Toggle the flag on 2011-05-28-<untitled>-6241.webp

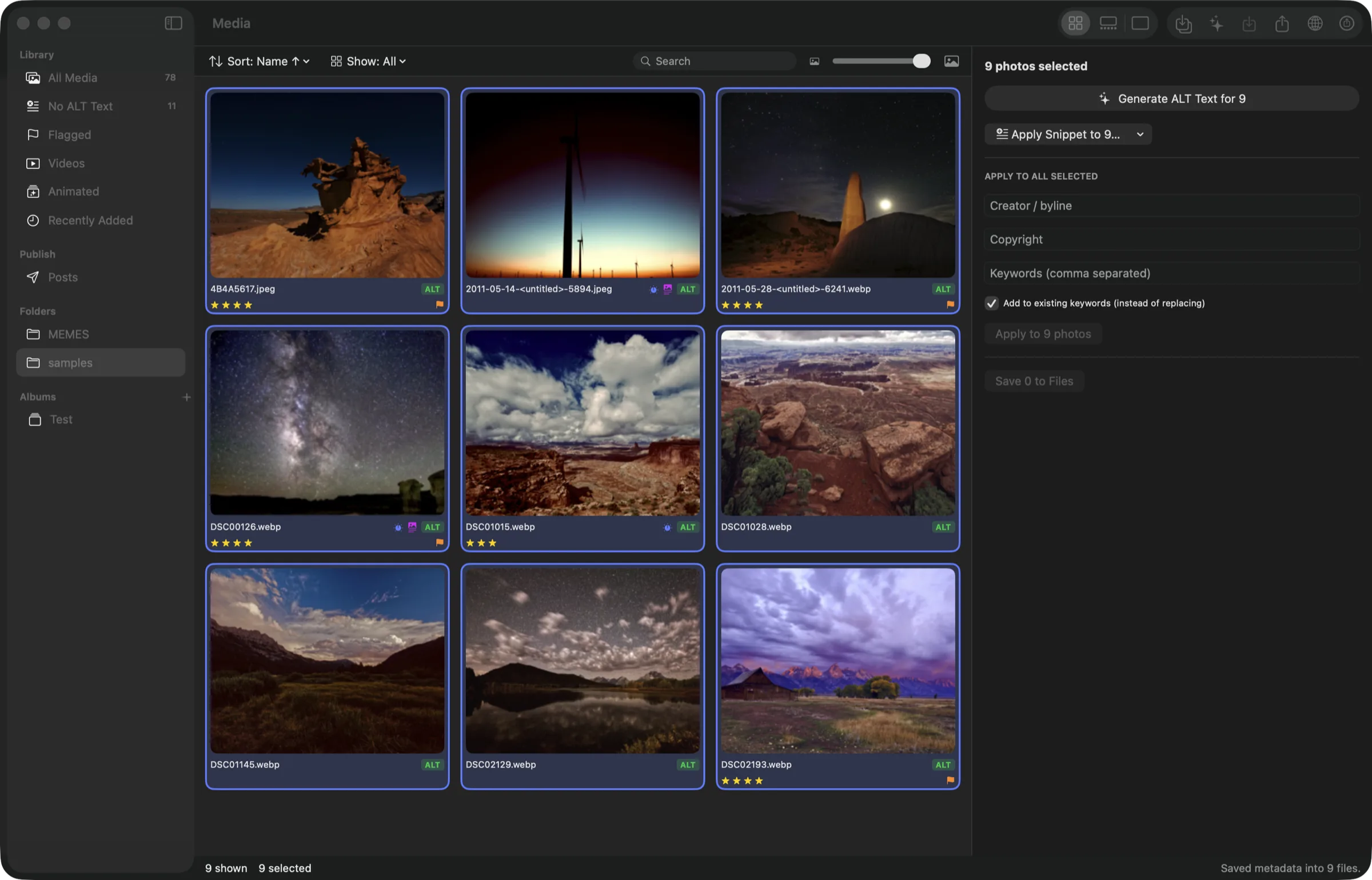click(x=950, y=305)
